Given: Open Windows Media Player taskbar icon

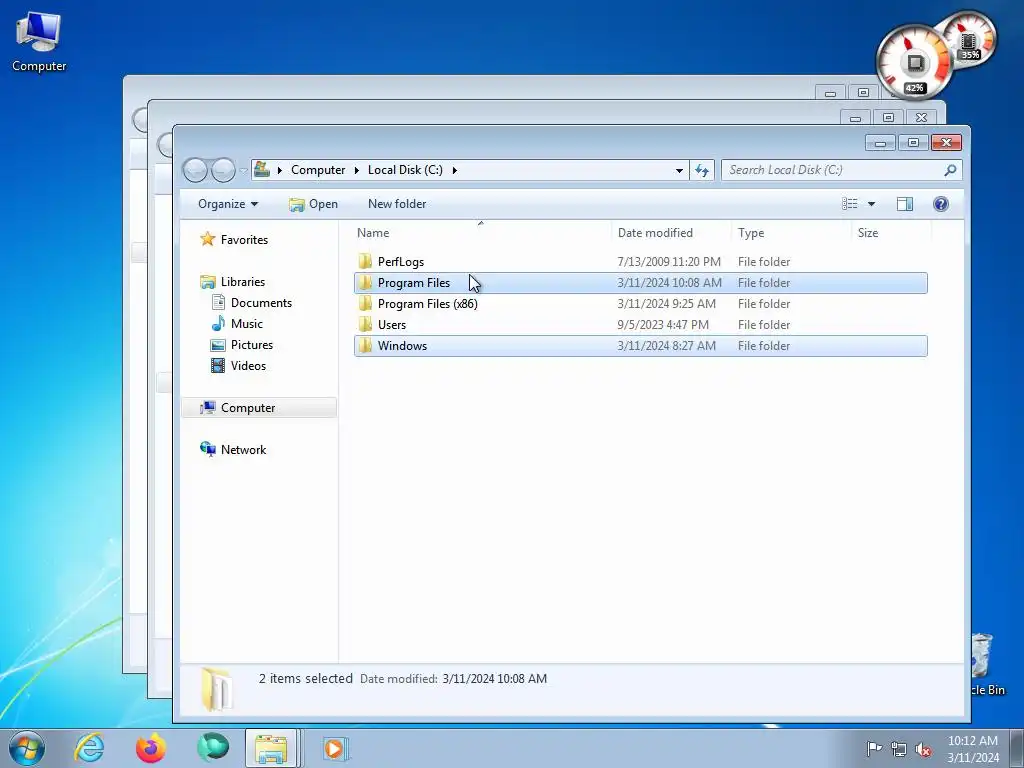Looking at the screenshot, I should [336, 748].
